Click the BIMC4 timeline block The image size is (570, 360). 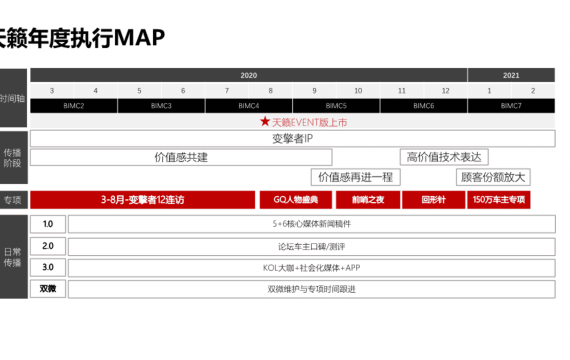coord(249,106)
